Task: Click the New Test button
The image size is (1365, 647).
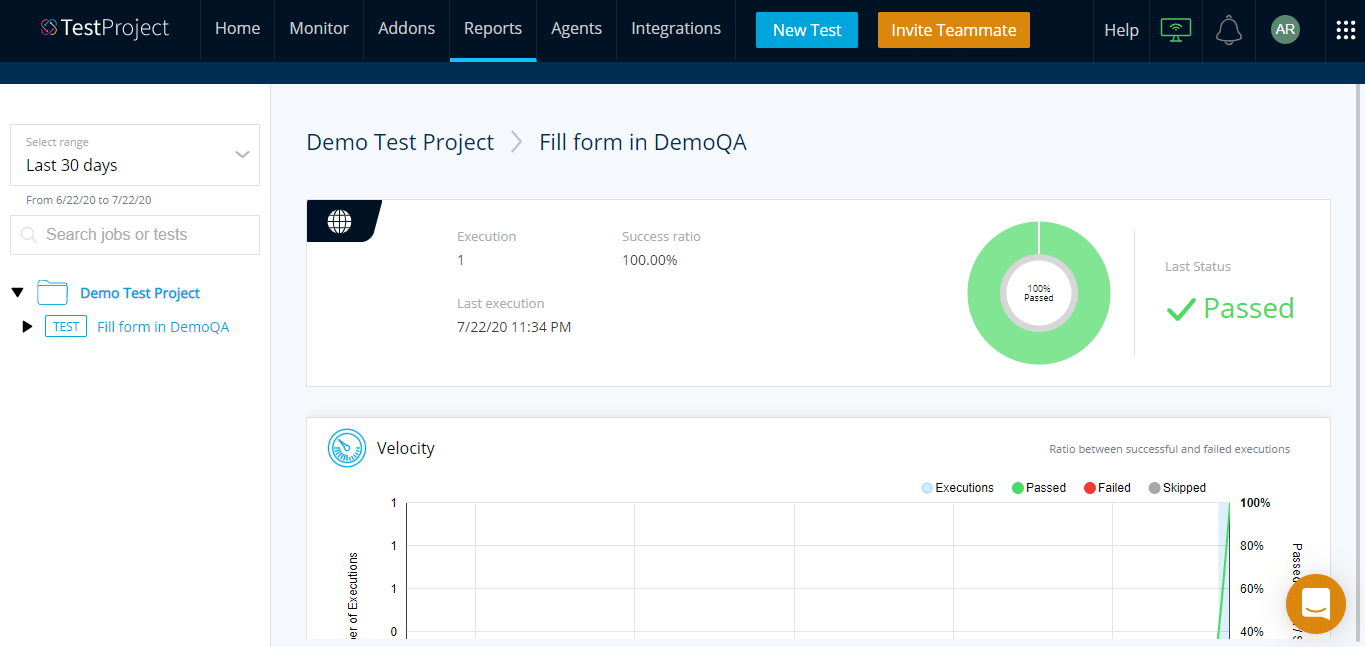Action: pos(807,30)
